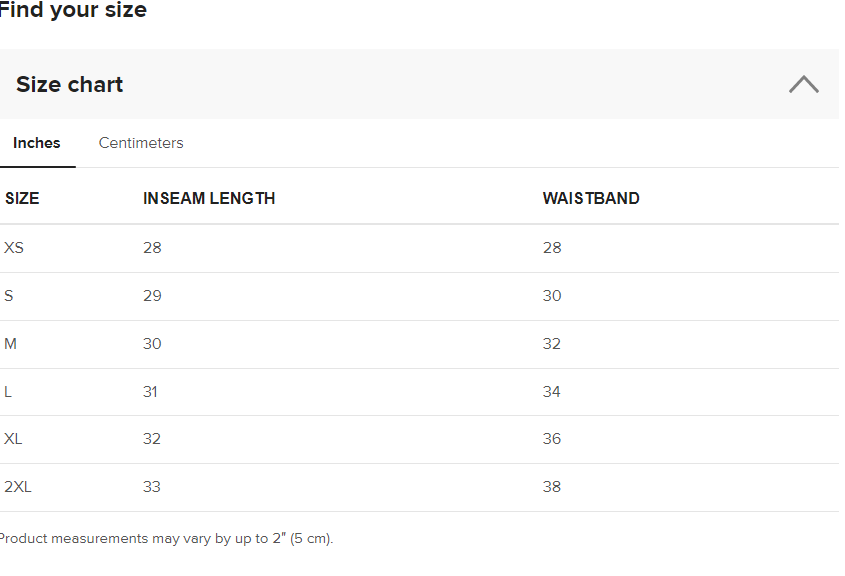This screenshot has height=576, width=845.
Task: Select the Inches tab
Action: 37,143
